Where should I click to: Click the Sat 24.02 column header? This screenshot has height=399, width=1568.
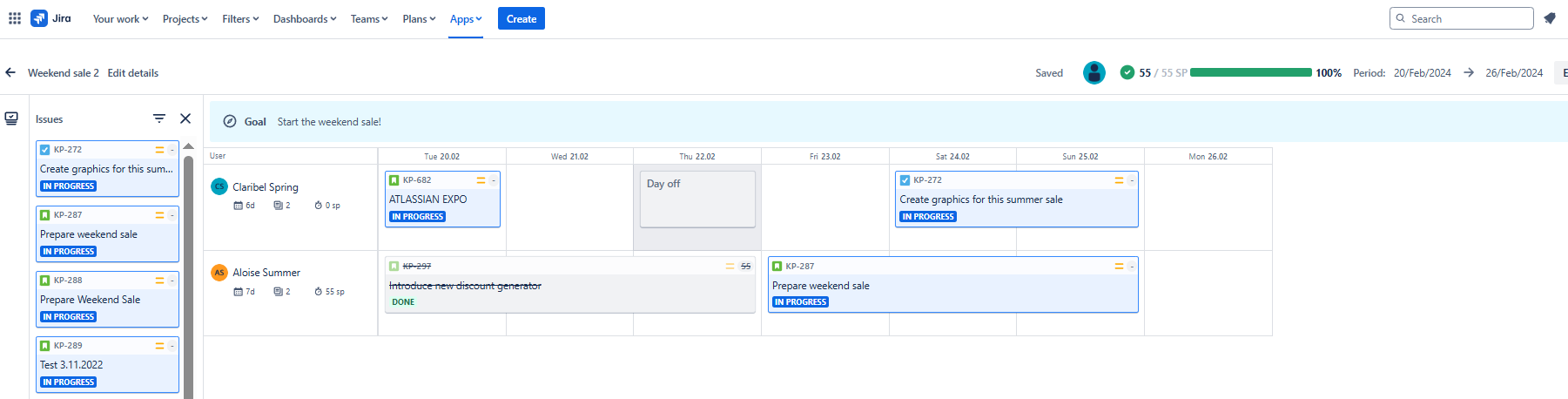click(952, 157)
